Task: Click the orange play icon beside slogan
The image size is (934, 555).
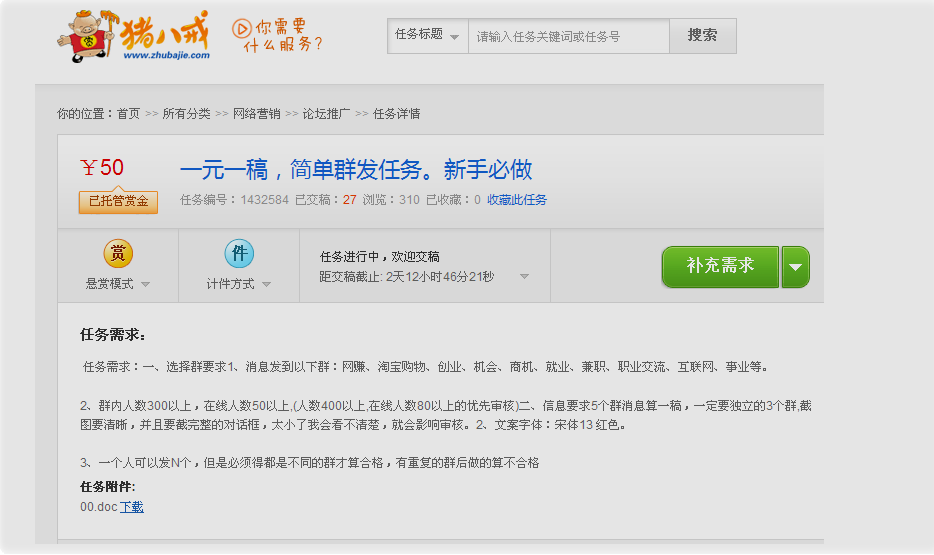Action: click(x=241, y=28)
